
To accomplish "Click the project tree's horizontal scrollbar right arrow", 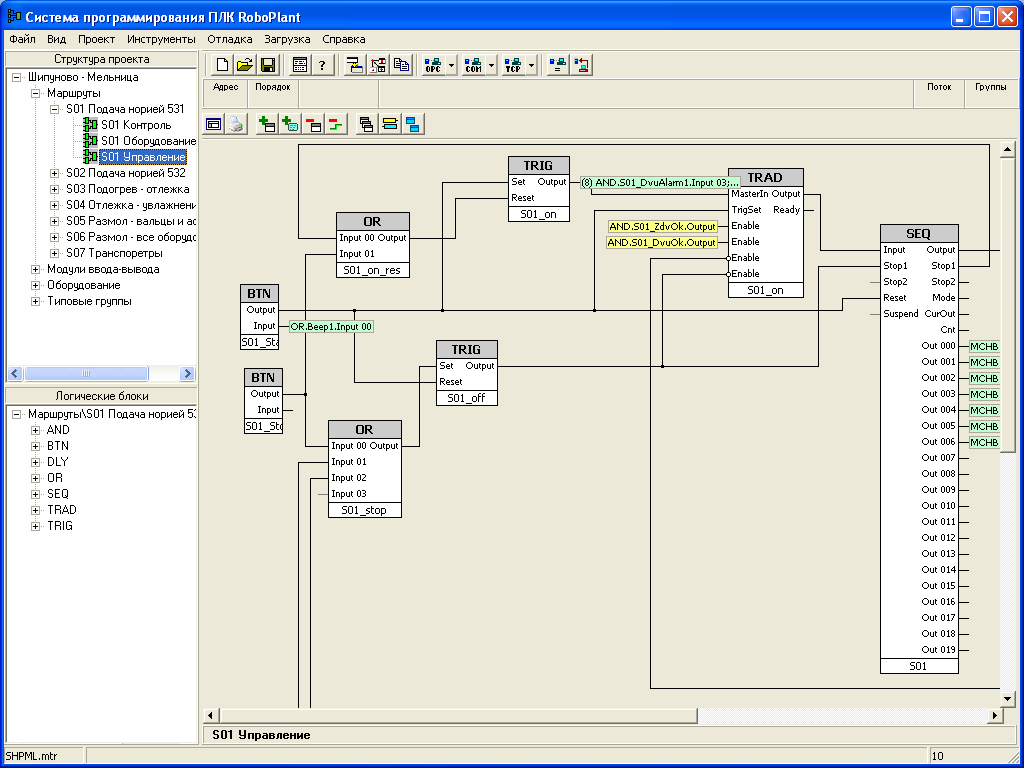I will pyautogui.click(x=187, y=373).
